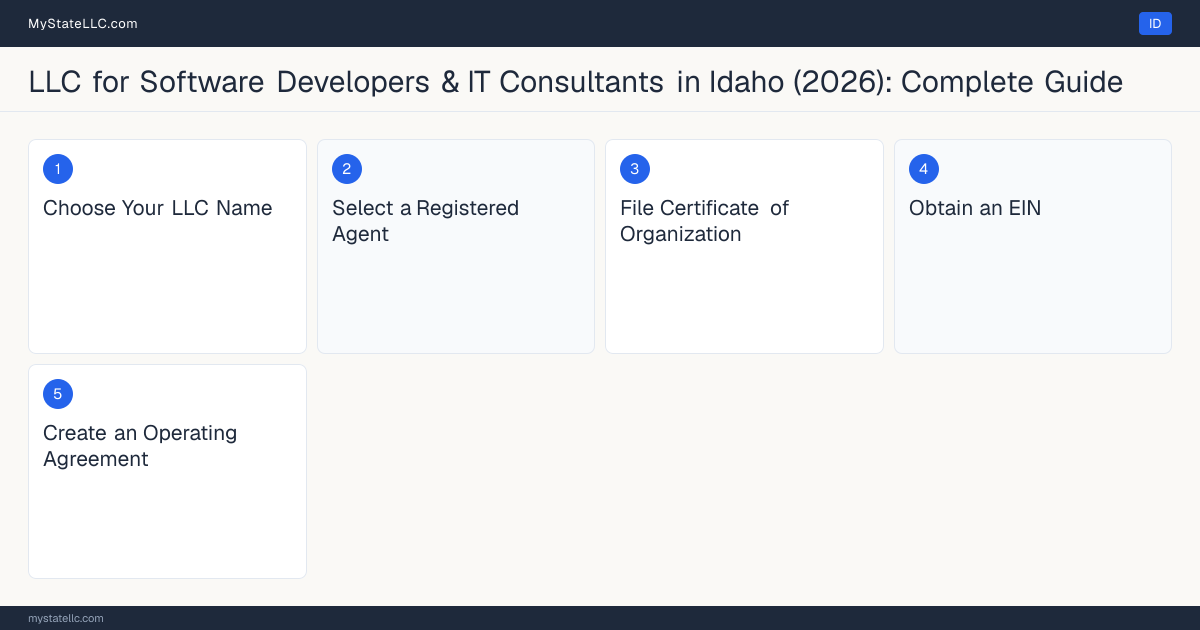
Task: Select step 5 number circle
Action: click(x=58, y=394)
